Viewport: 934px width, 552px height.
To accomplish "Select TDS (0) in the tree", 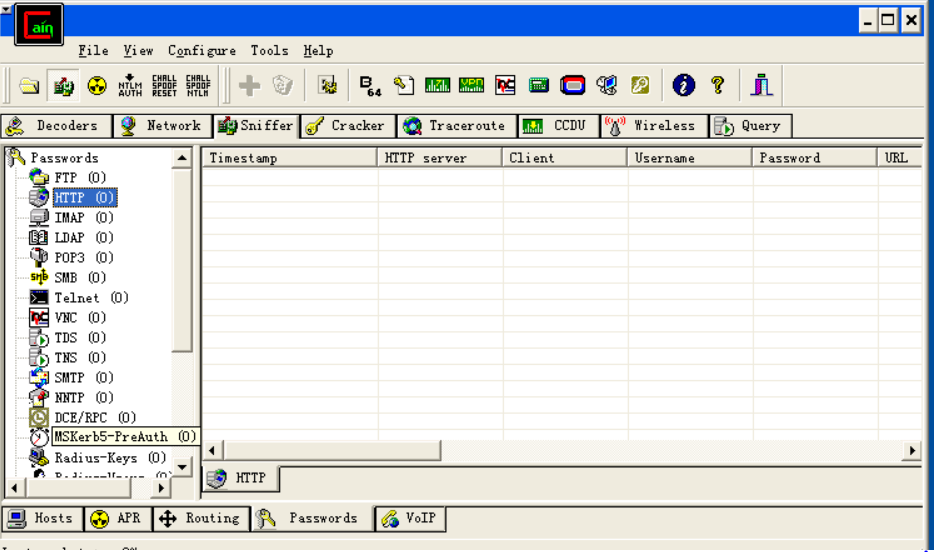I will (x=80, y=338).
